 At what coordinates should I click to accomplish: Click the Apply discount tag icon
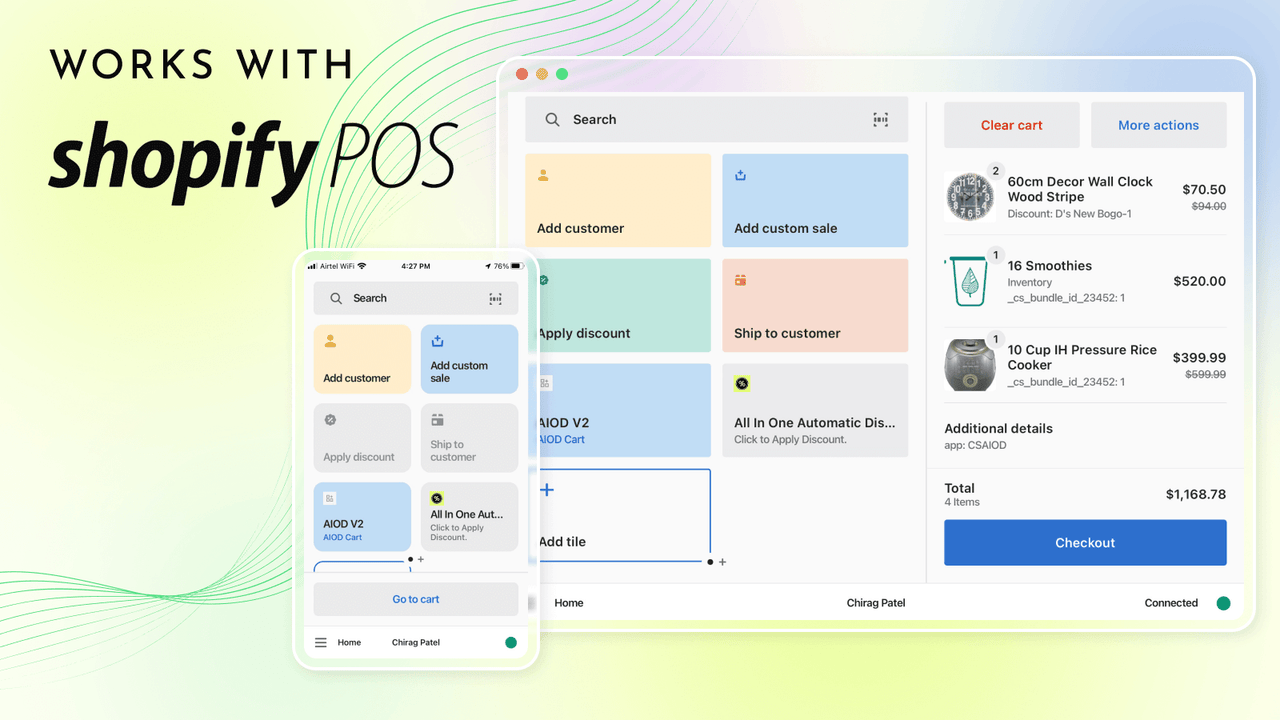point(542,280)
